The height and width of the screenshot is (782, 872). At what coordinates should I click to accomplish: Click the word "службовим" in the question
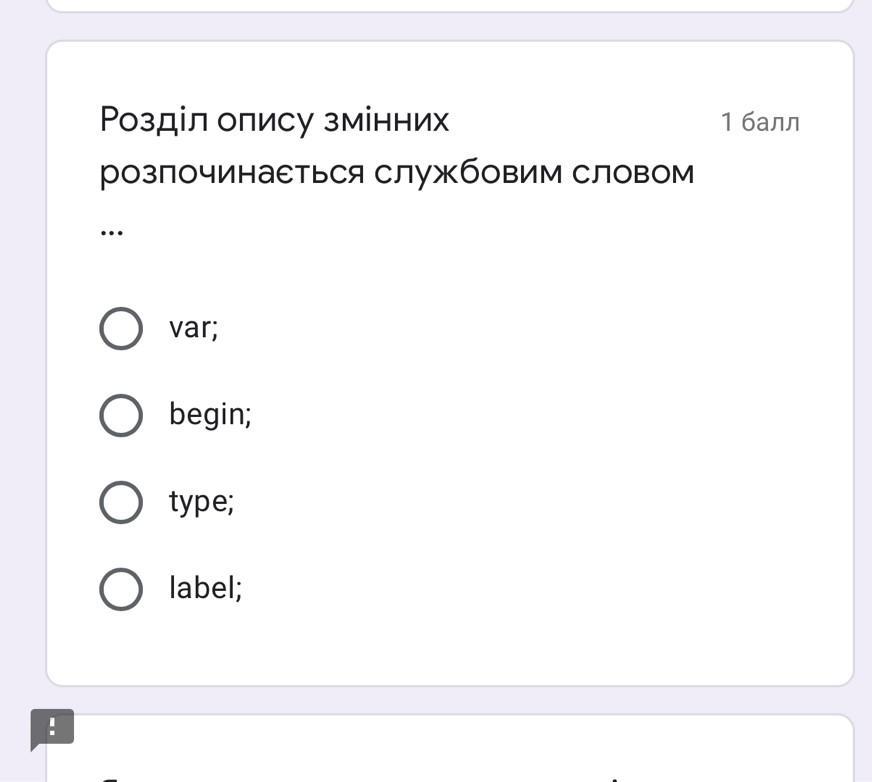468,172
